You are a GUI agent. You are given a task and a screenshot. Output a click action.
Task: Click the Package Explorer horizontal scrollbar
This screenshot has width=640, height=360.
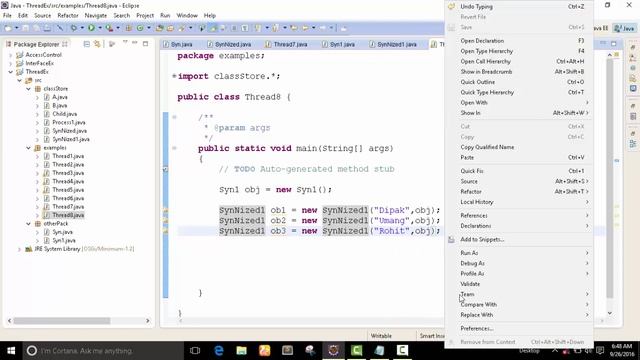point(62,321)
